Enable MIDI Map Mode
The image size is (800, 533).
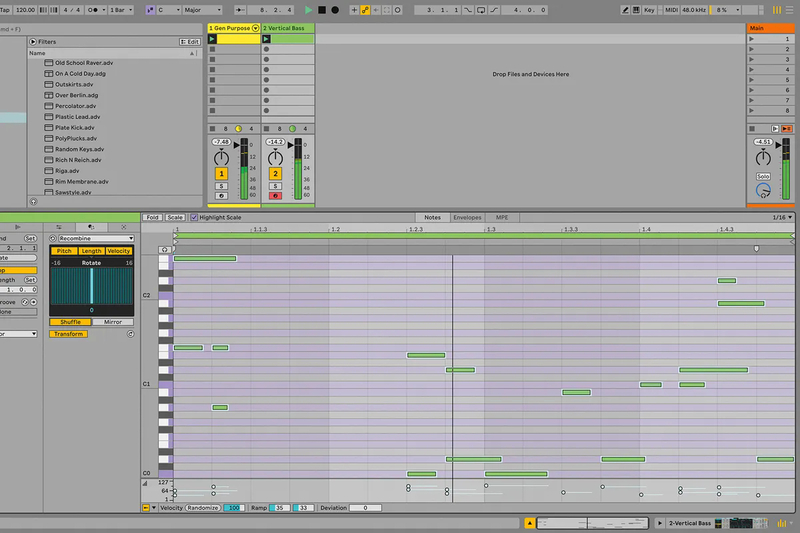(x=671, y=10)
